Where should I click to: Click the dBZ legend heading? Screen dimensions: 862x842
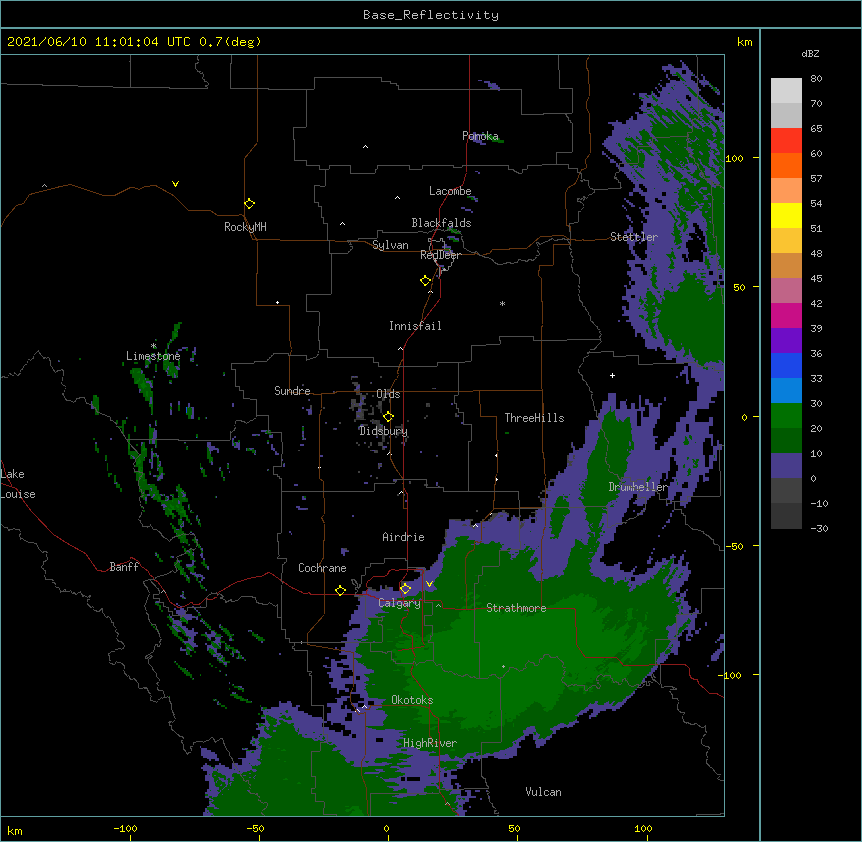(x=810, y=53)
